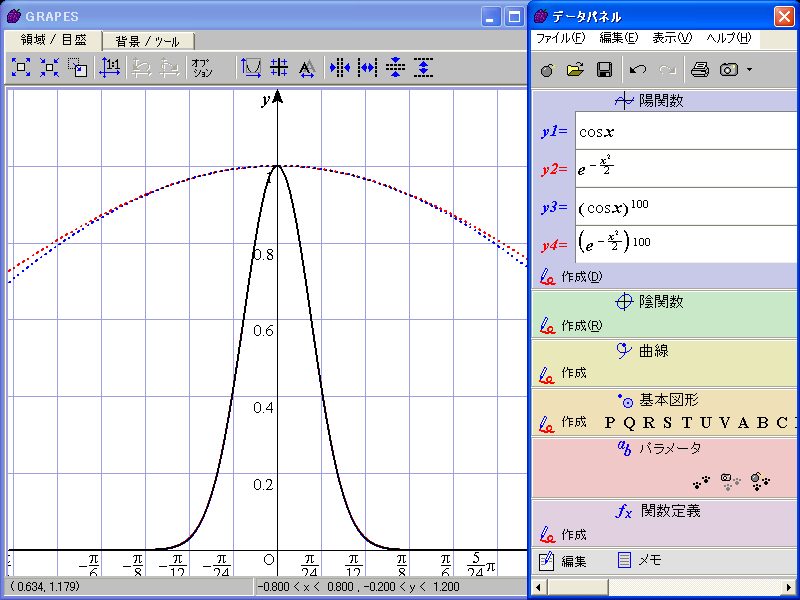Viewport: 800px width, 600px height.
Task: Open the ファイル(F) menu
Action: click(x=560, y=38)
